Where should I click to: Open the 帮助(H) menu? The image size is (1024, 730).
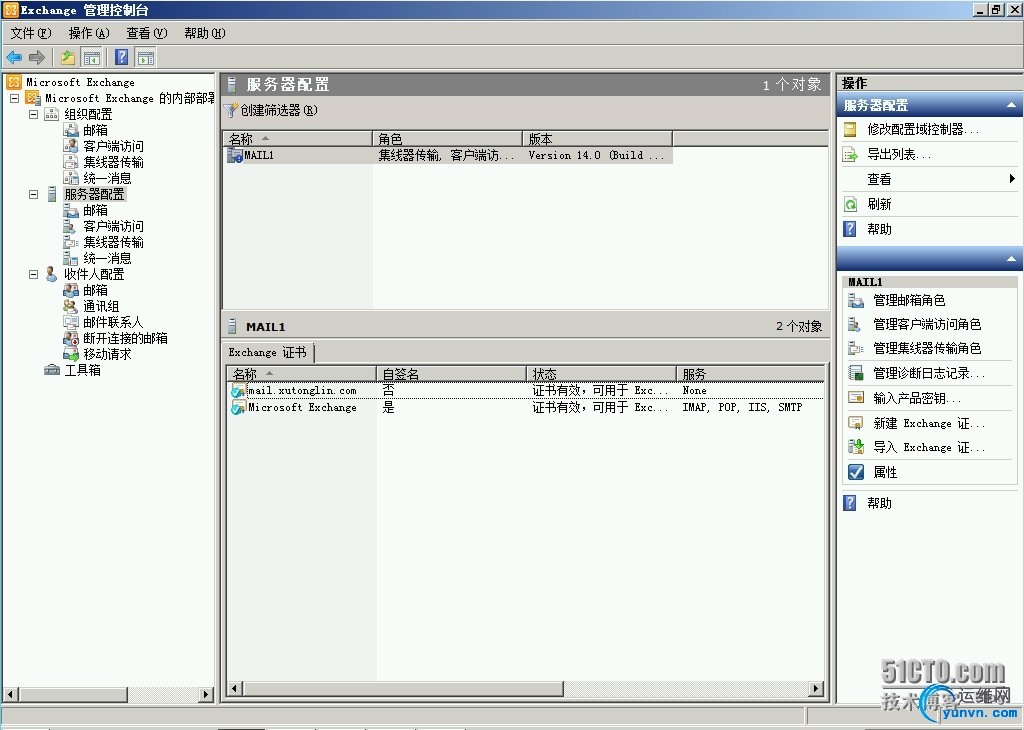[204, 33]
